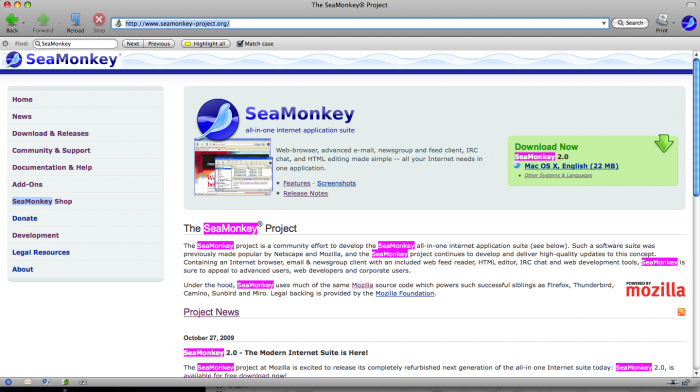Click the SeaMonkey throbber logo icon
Image resolution: width=700 pixels, height=392 pixels.
[688, 23]
